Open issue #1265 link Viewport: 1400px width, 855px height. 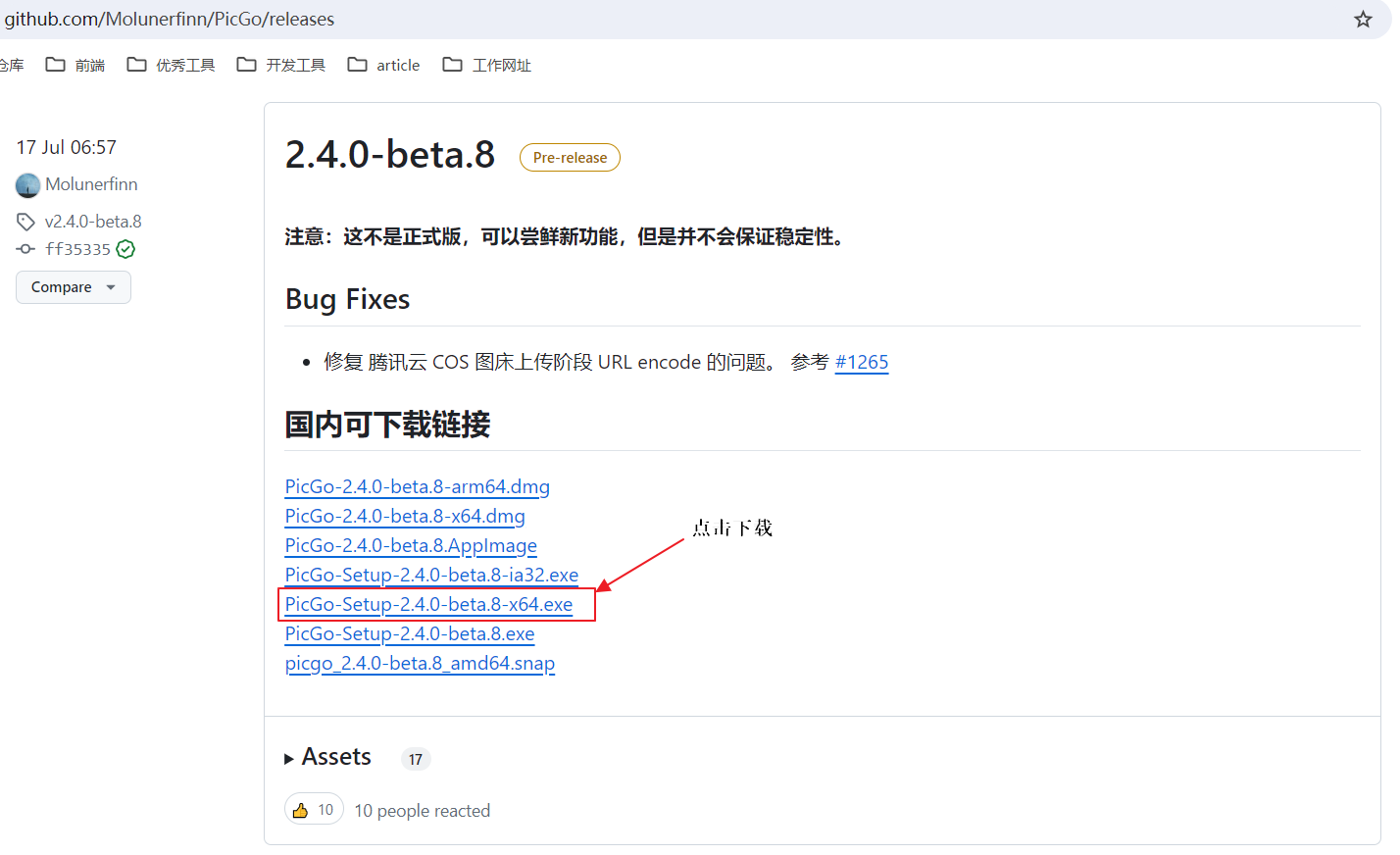click(x=862, y=362)
